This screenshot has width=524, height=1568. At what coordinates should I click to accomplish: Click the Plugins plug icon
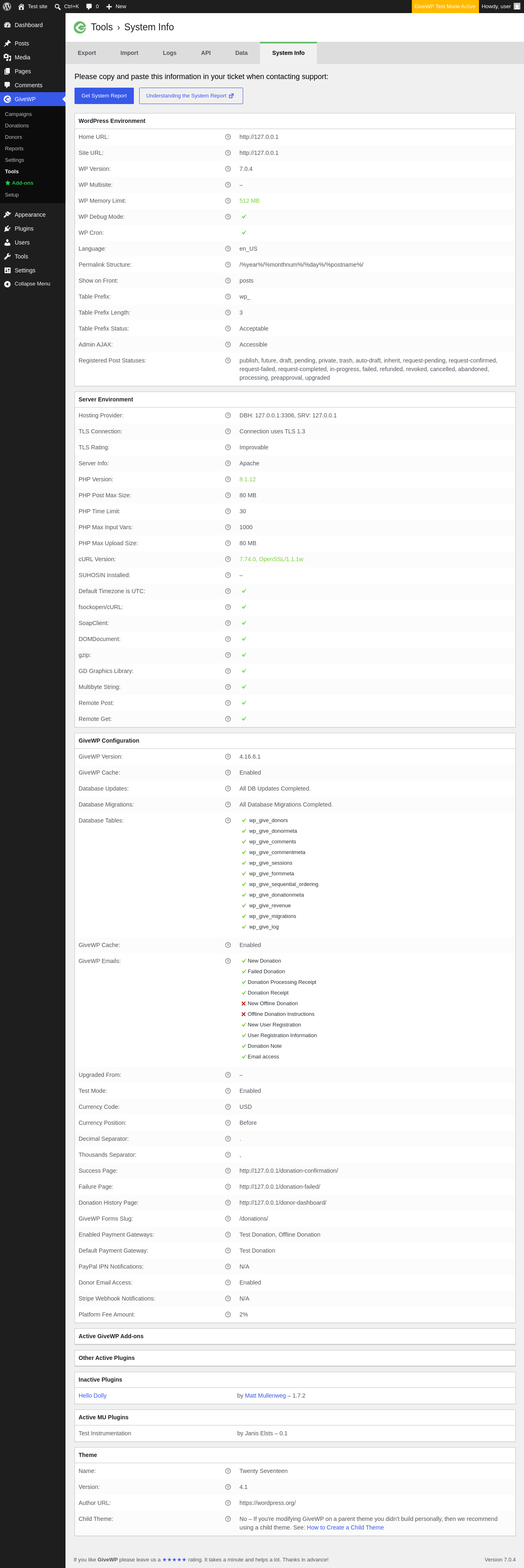coord(7,229)
